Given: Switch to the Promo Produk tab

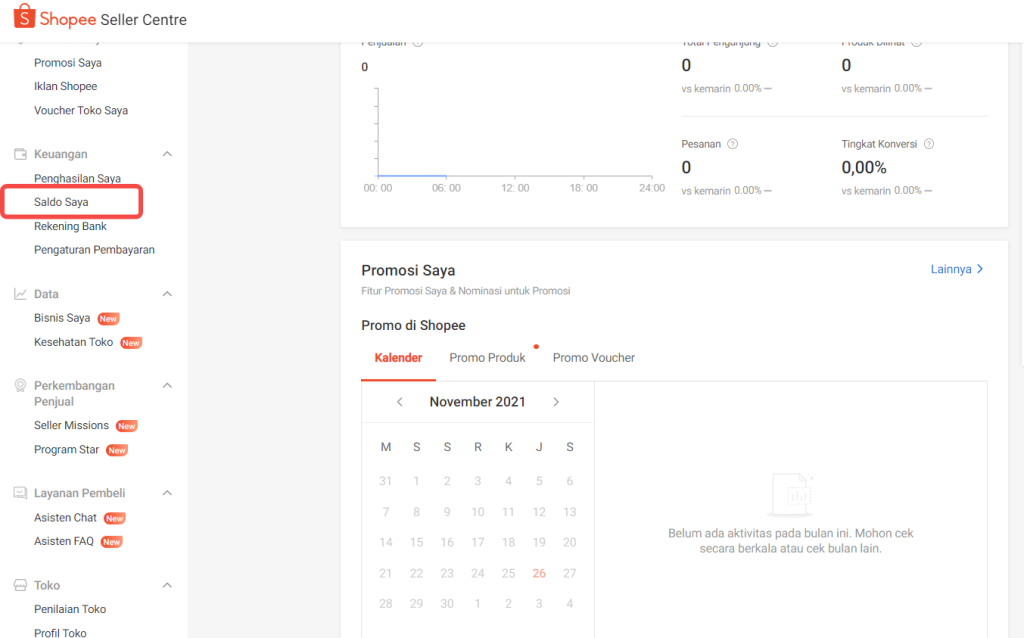Looking at the screenshot, I should point(487,358).
